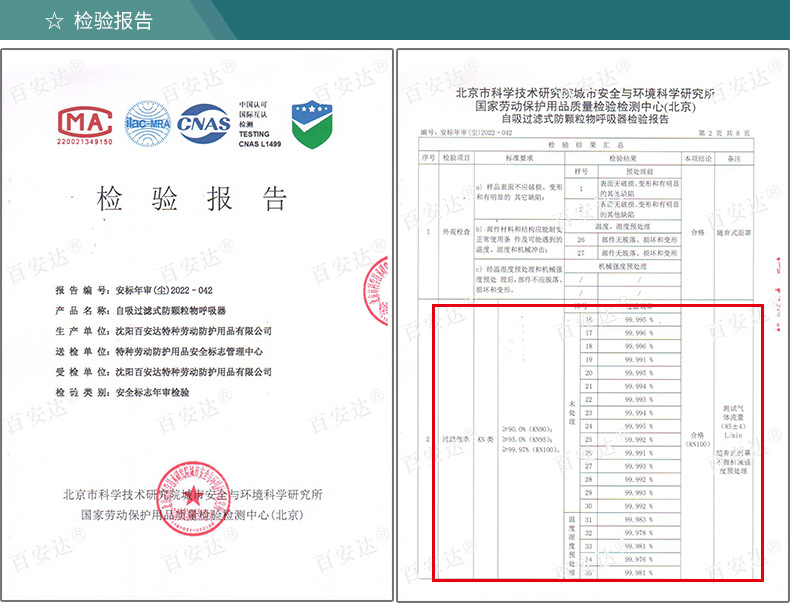790x610 pixels.
Task: Click 国家劳动保护用品质量检验检测中心(北京) at cover bottom
Action: pos(192,515)
